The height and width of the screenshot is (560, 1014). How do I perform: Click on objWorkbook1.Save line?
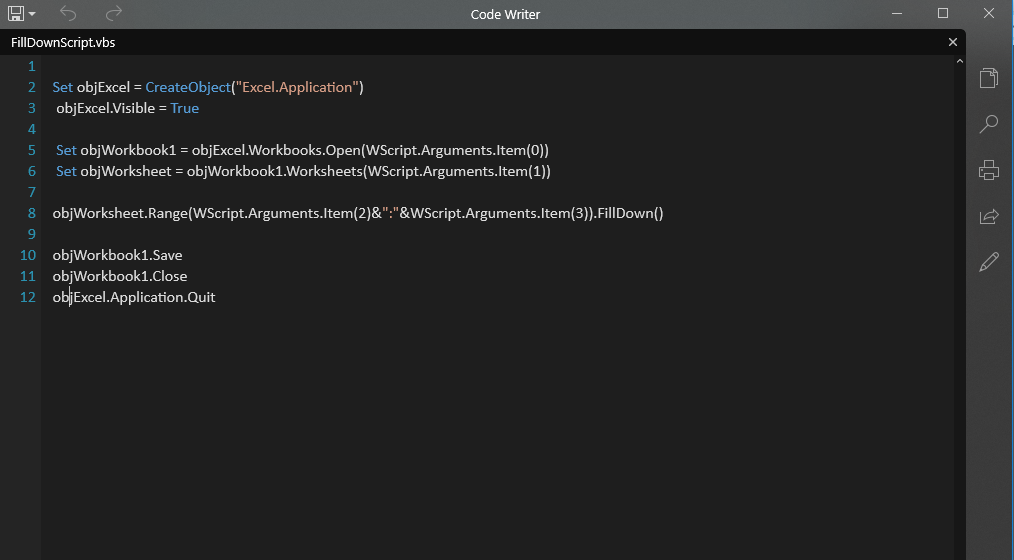(x=117, y=255)
